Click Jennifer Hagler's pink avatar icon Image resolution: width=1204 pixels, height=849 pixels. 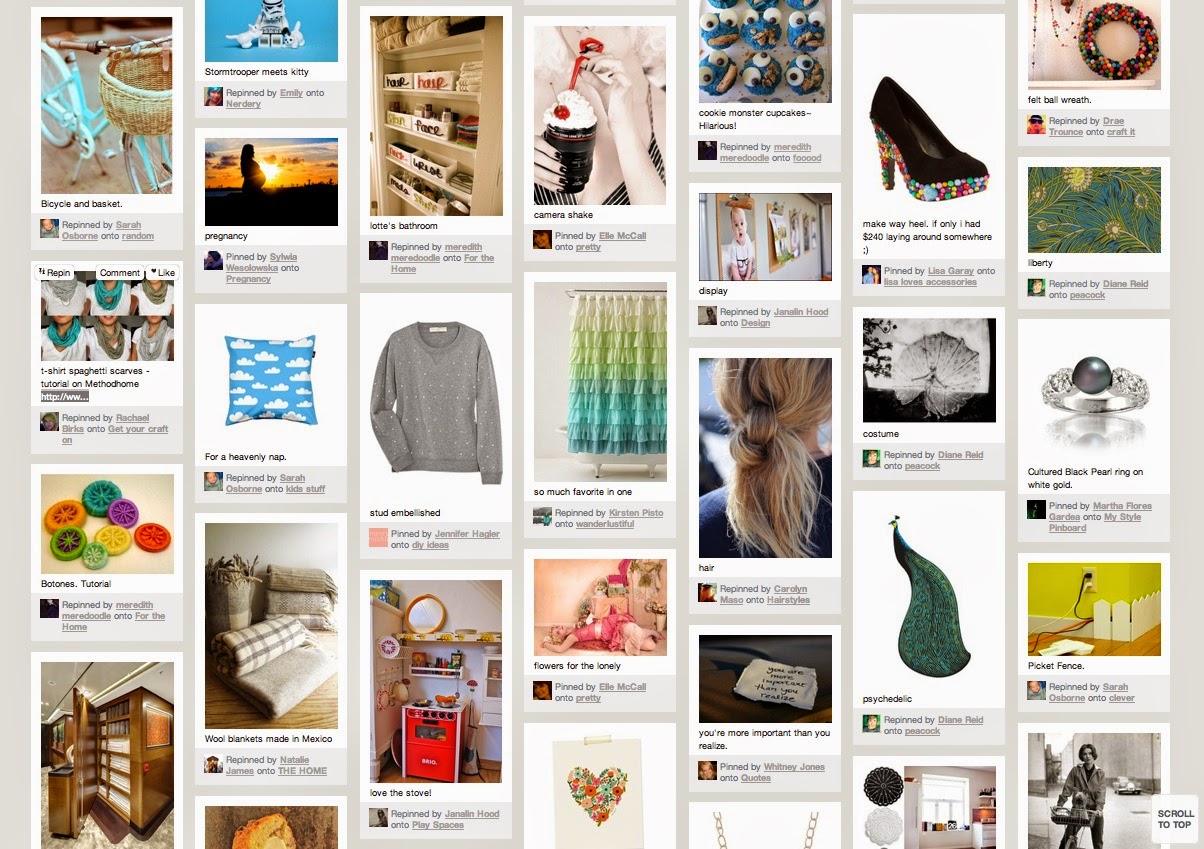pyautogui.click(x=378, y=535)
